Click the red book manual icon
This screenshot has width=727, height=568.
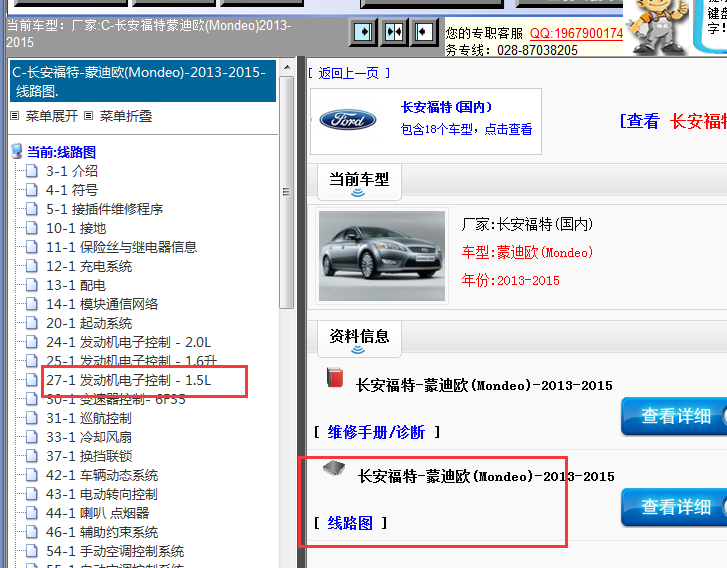[335, 377]
